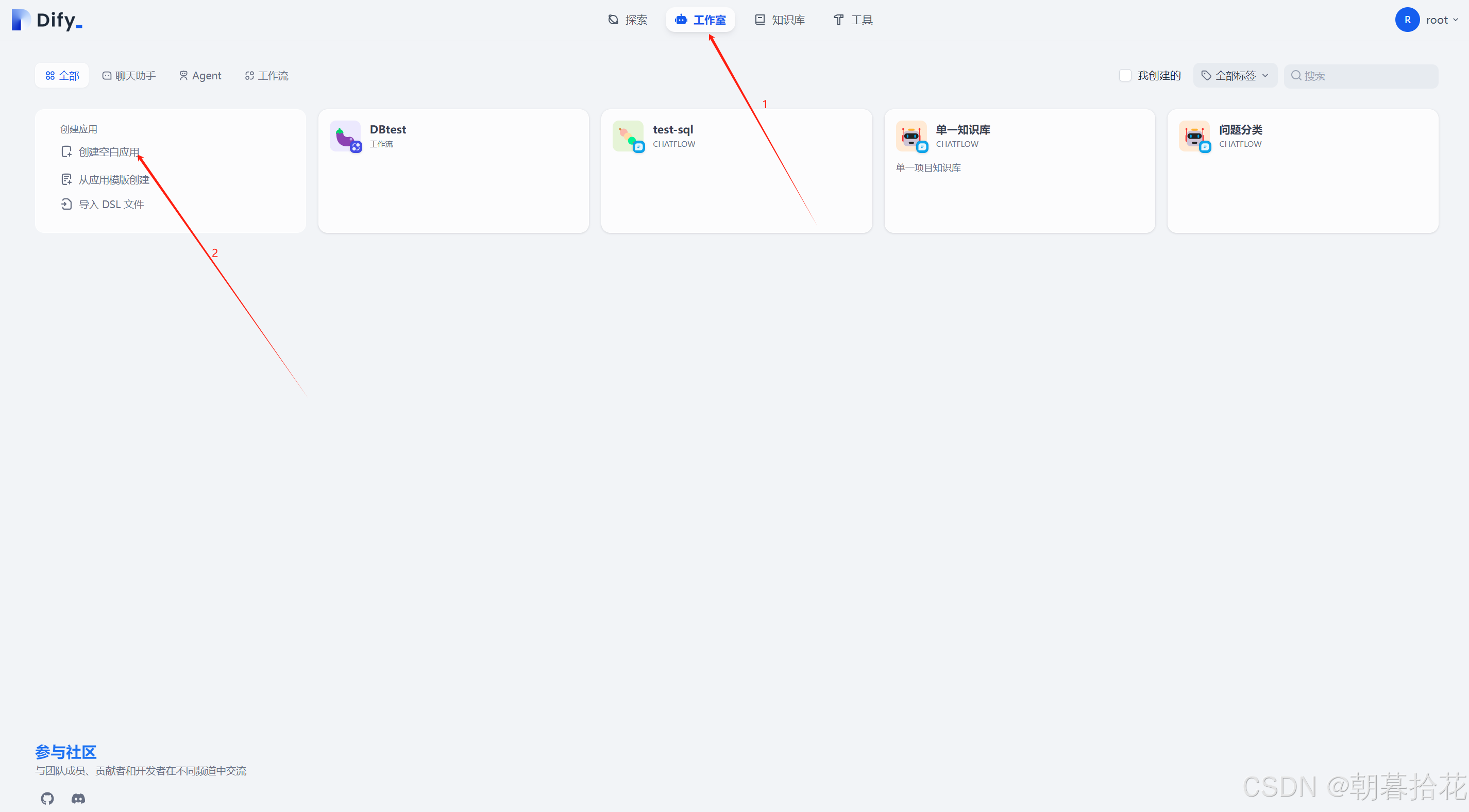Click 创建空白应用

pyautogui.click(x=108, y=151)
